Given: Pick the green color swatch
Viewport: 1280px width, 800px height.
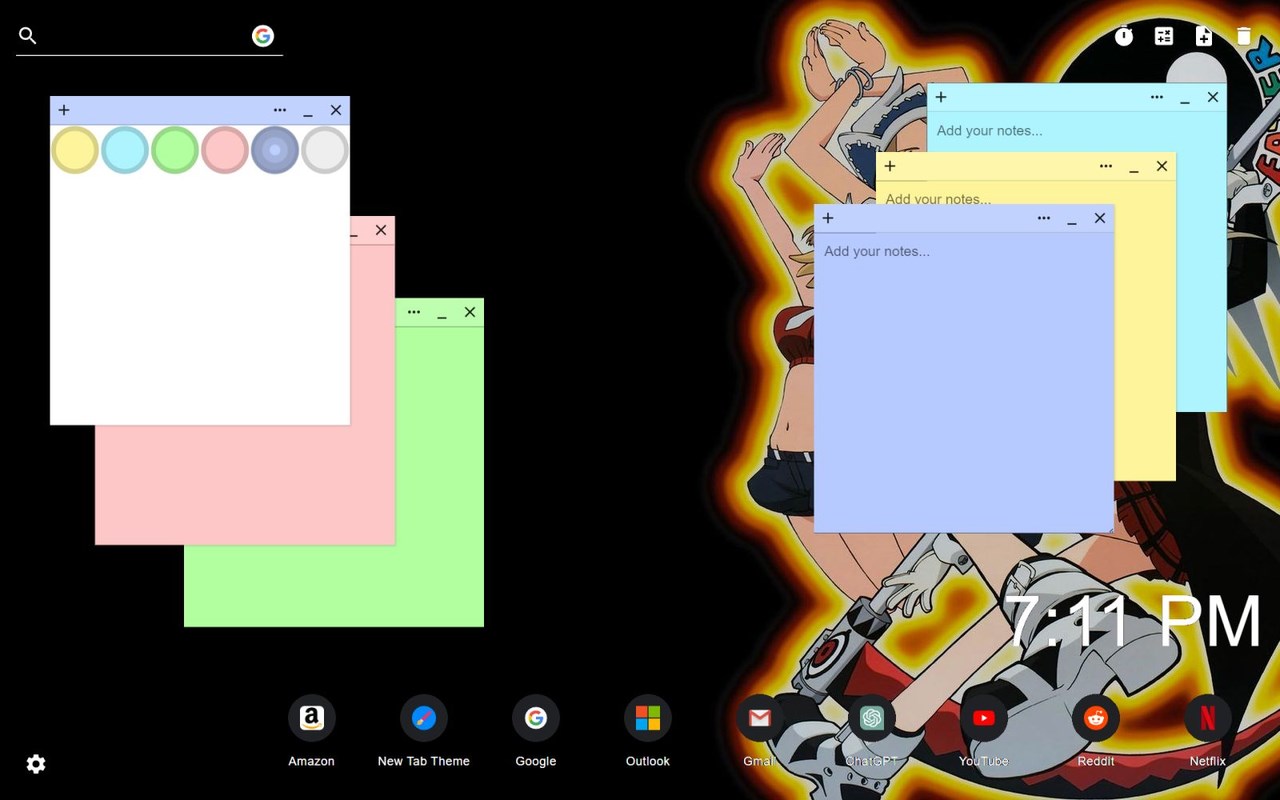Looking at the screenshot, I should tap(175, 150).
